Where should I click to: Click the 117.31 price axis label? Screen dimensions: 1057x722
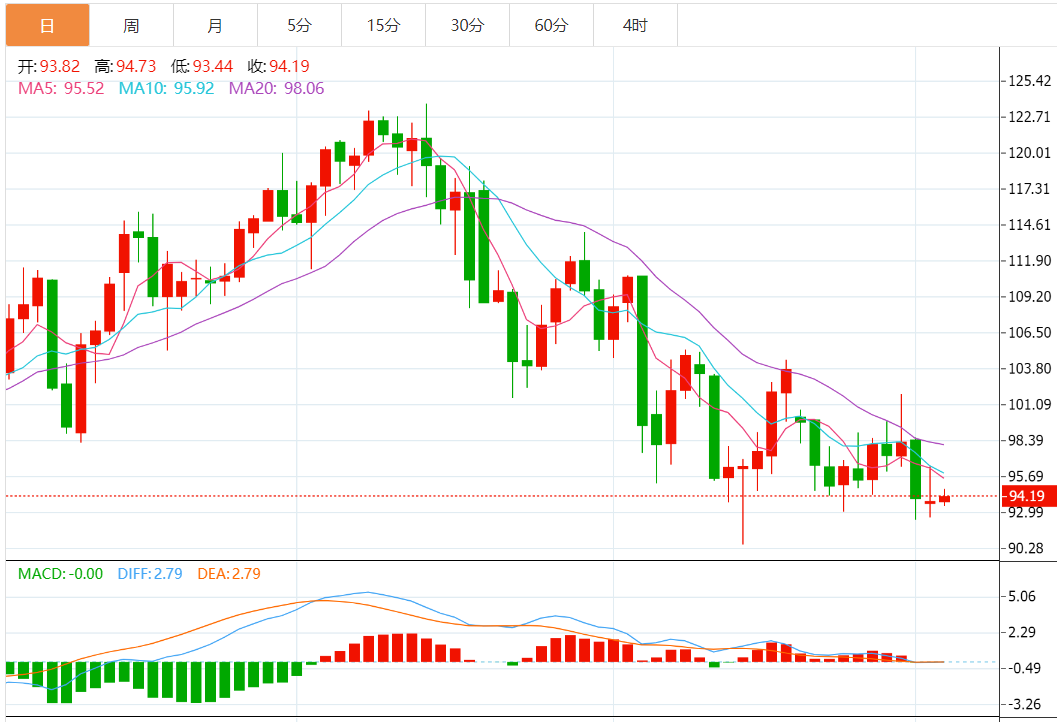[x=1029, y=189]
